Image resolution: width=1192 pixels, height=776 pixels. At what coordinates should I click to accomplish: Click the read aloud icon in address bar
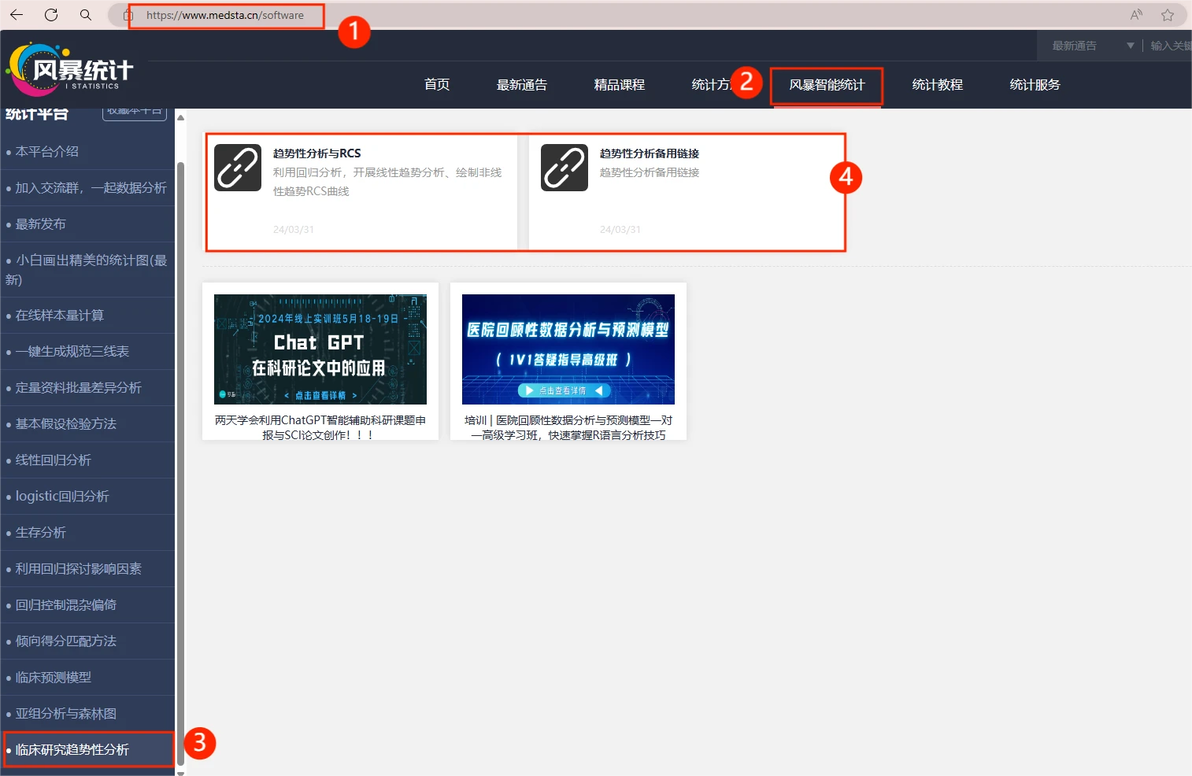[1136, 14]
